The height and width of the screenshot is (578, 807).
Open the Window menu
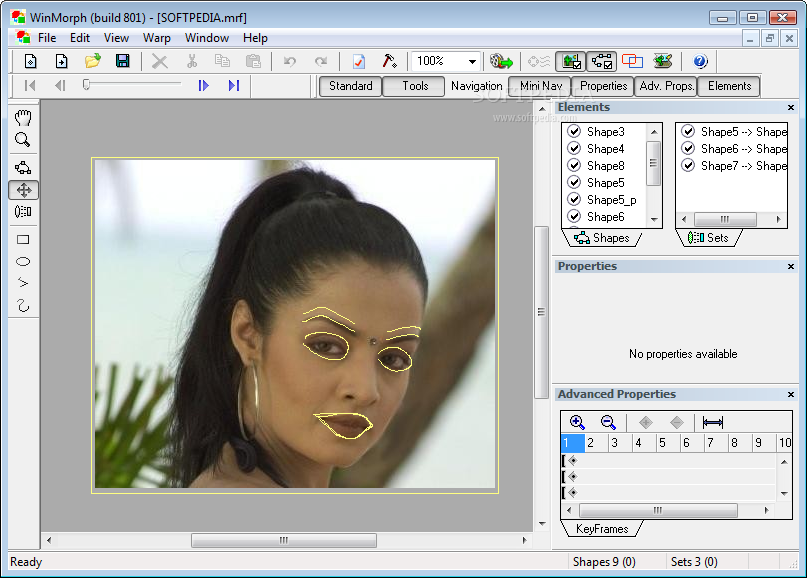pos(207,38)
